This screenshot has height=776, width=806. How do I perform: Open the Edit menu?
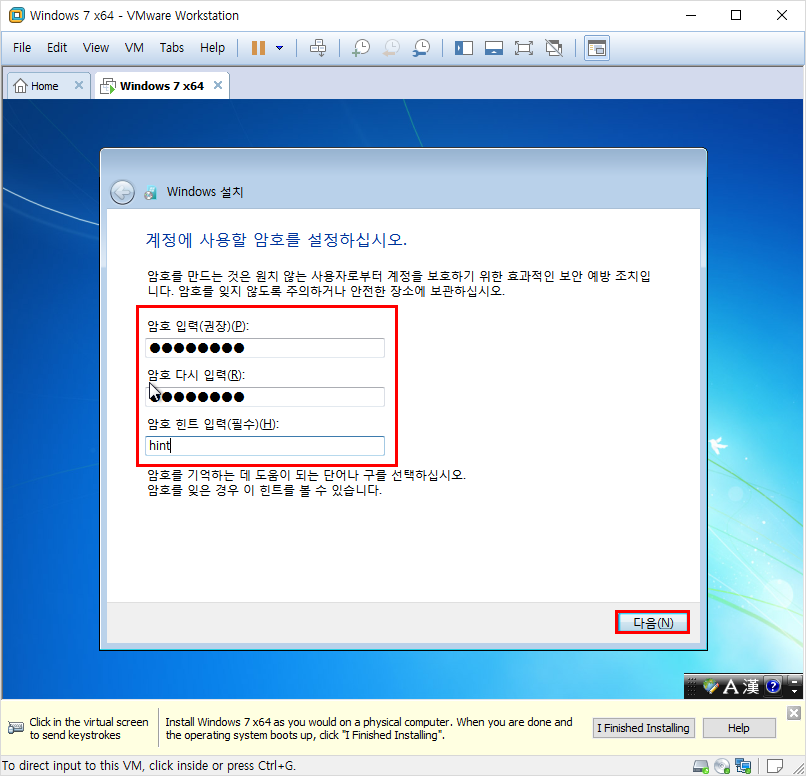tap(57, 48)
